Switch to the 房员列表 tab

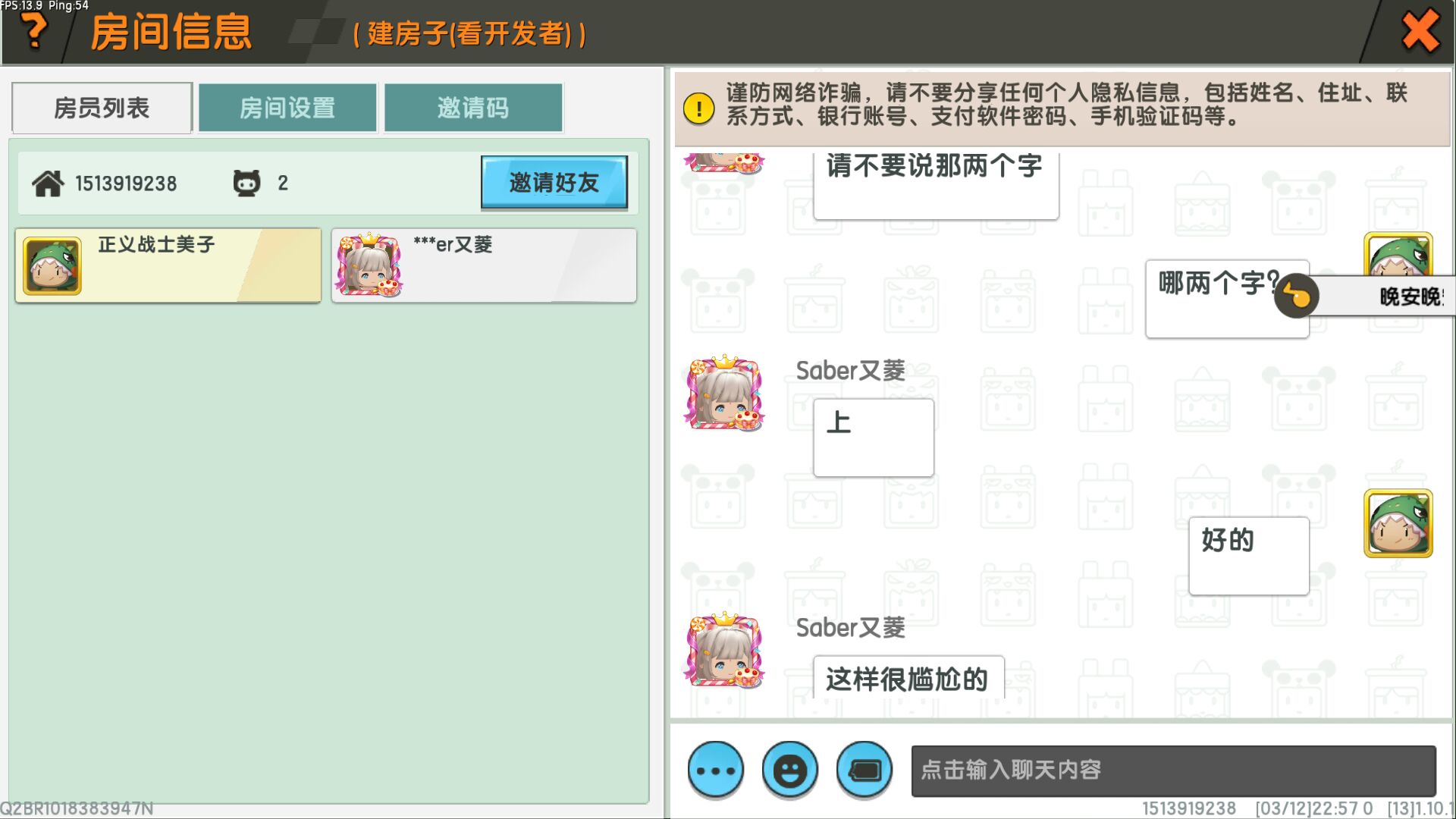point(102,108)
